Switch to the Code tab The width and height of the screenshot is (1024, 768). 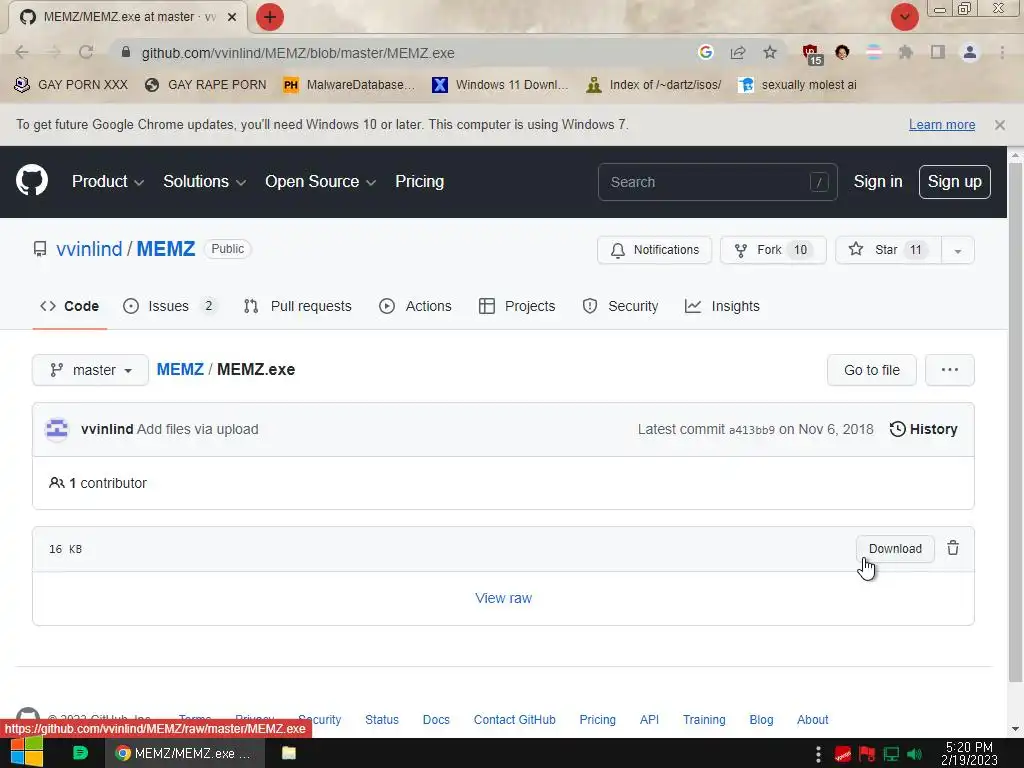tap(70, 306)
